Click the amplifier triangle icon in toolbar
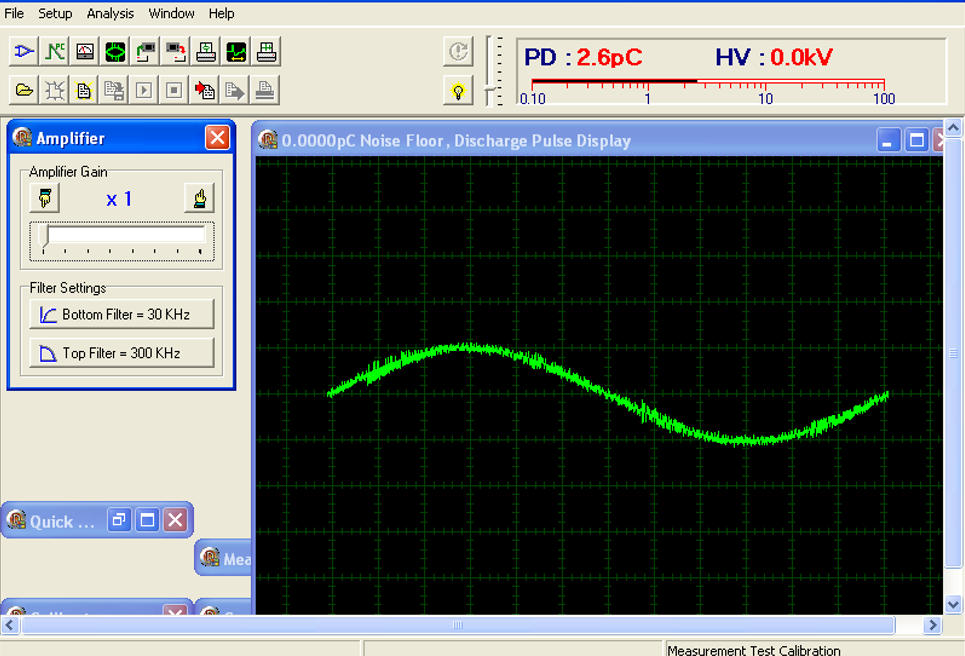 24,51
